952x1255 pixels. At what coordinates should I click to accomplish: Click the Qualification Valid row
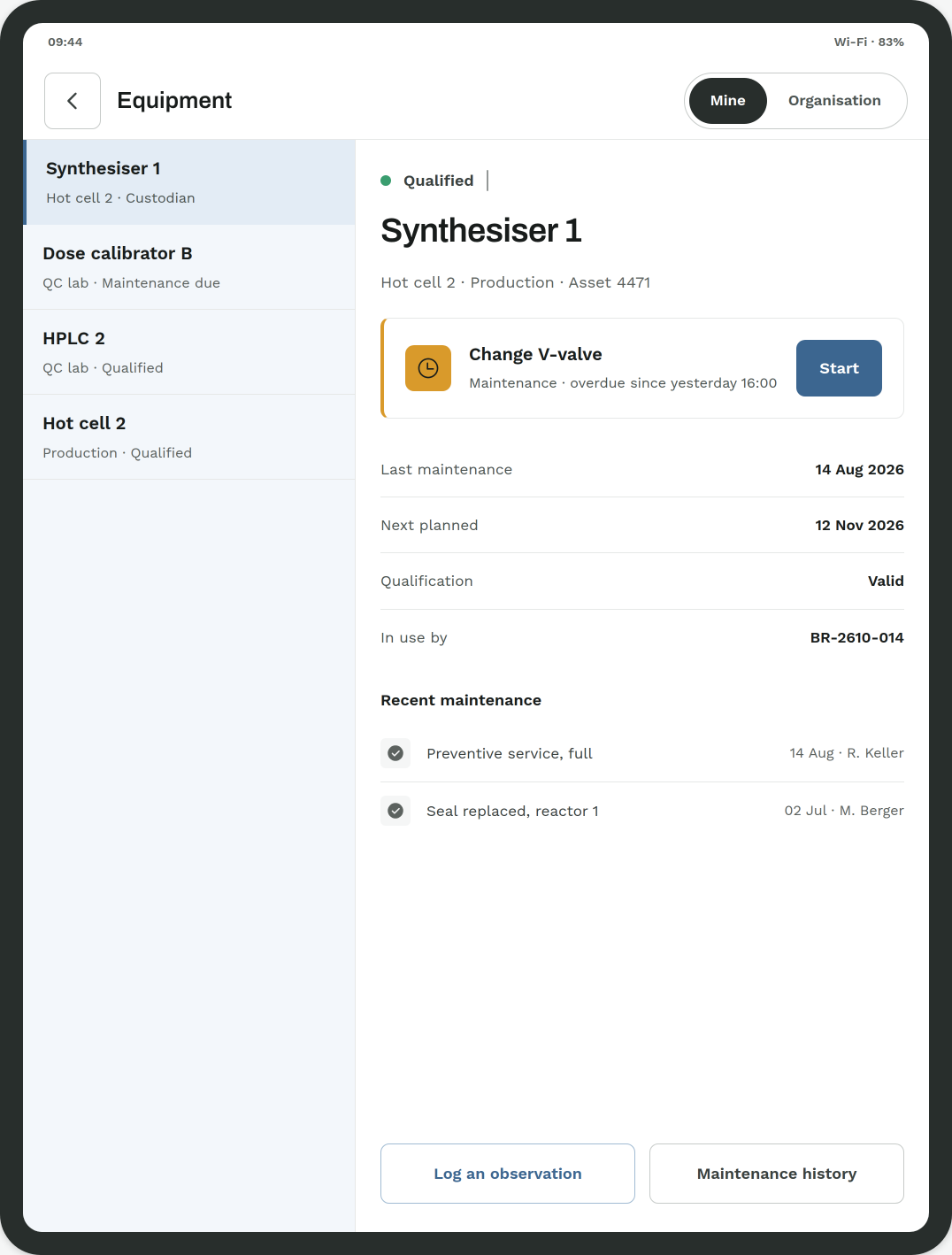tap(642, 581)
